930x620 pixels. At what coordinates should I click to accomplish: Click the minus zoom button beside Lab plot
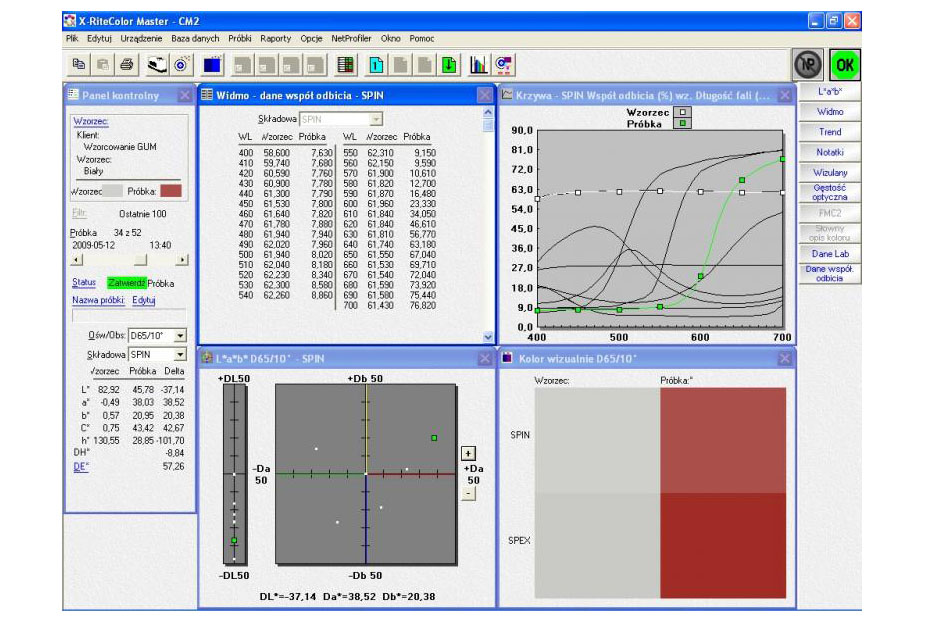click(x=468, y=493)
